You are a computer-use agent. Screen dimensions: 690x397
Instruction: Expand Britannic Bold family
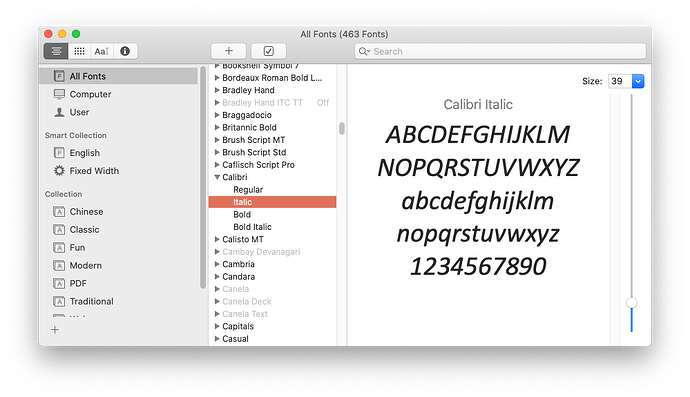(x=217, y=127)
